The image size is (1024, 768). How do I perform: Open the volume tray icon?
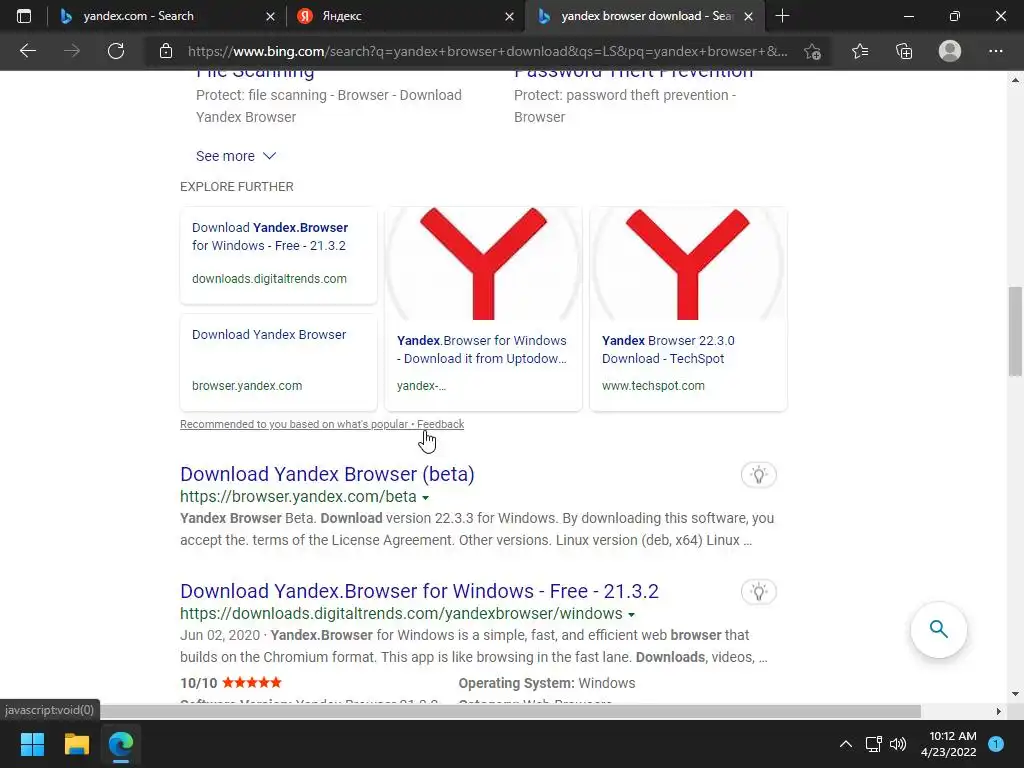click(x=899, y=744)
